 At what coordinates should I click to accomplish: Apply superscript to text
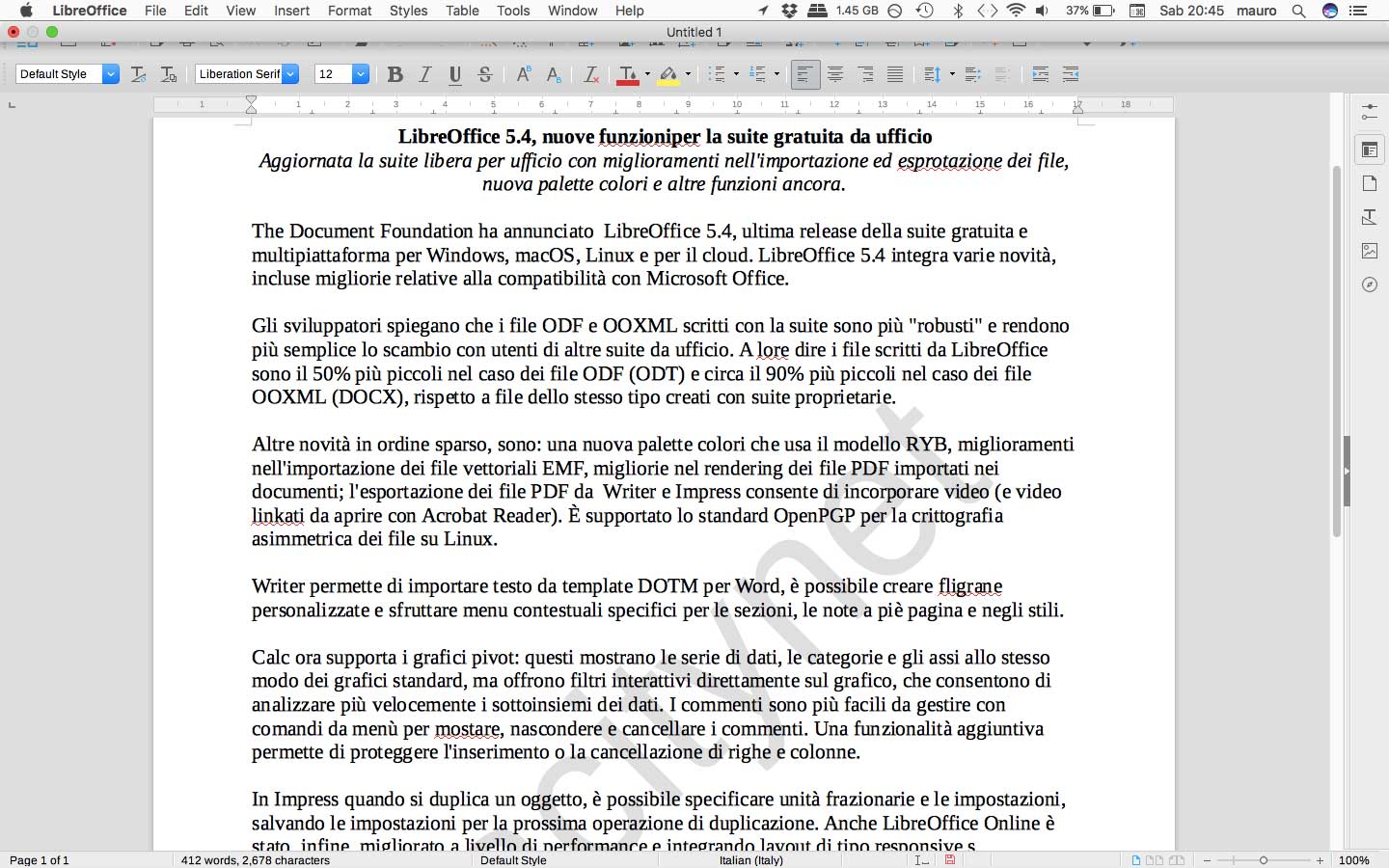pos(524,74)
